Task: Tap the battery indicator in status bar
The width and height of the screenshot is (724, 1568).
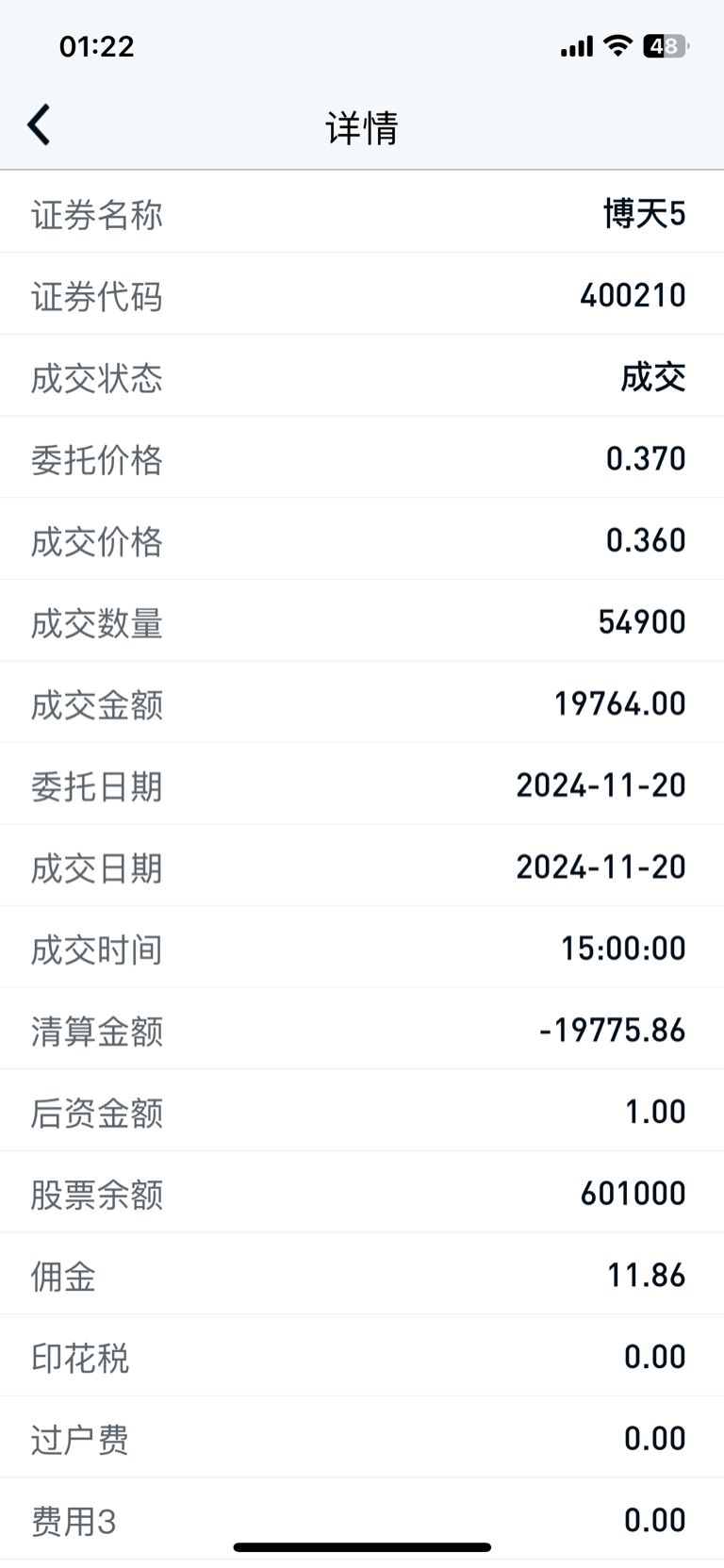Action: 666,46
